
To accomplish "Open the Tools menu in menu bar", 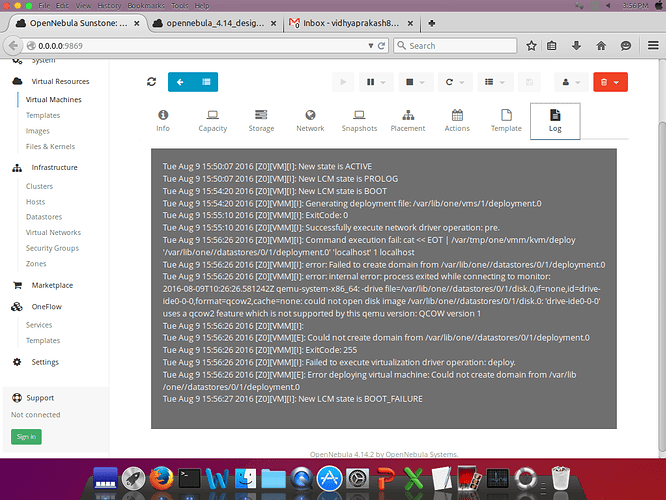I will point(180,6).
